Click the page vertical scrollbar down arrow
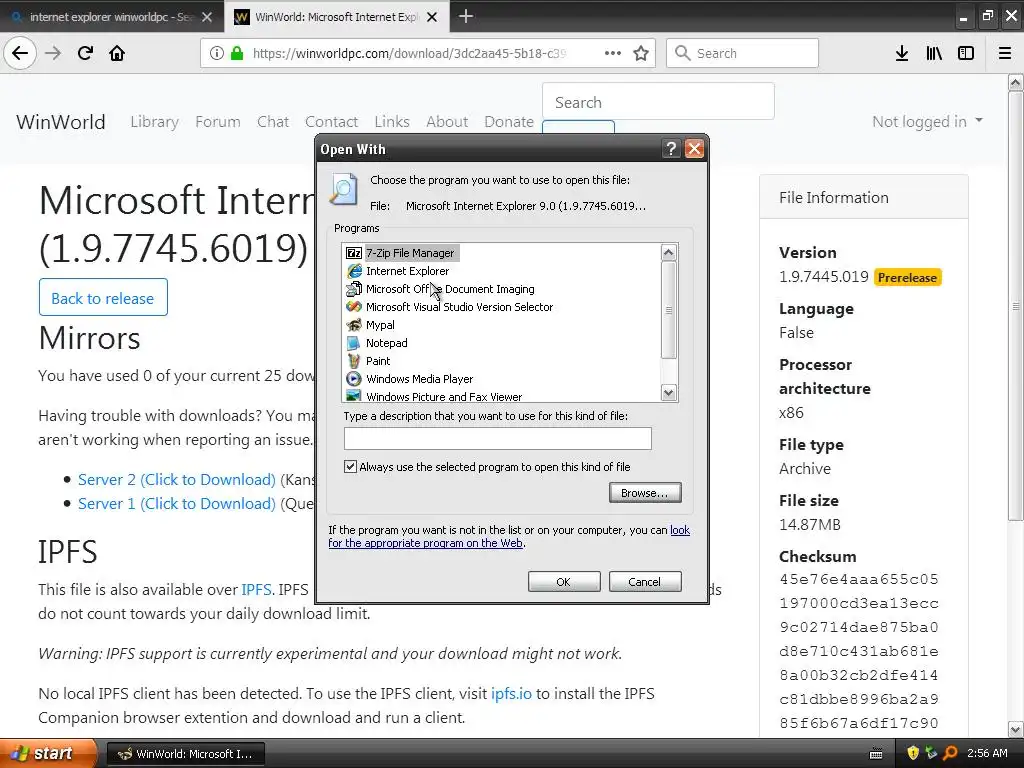The width and height of the screenshot is (1024, 768). 1016,729
